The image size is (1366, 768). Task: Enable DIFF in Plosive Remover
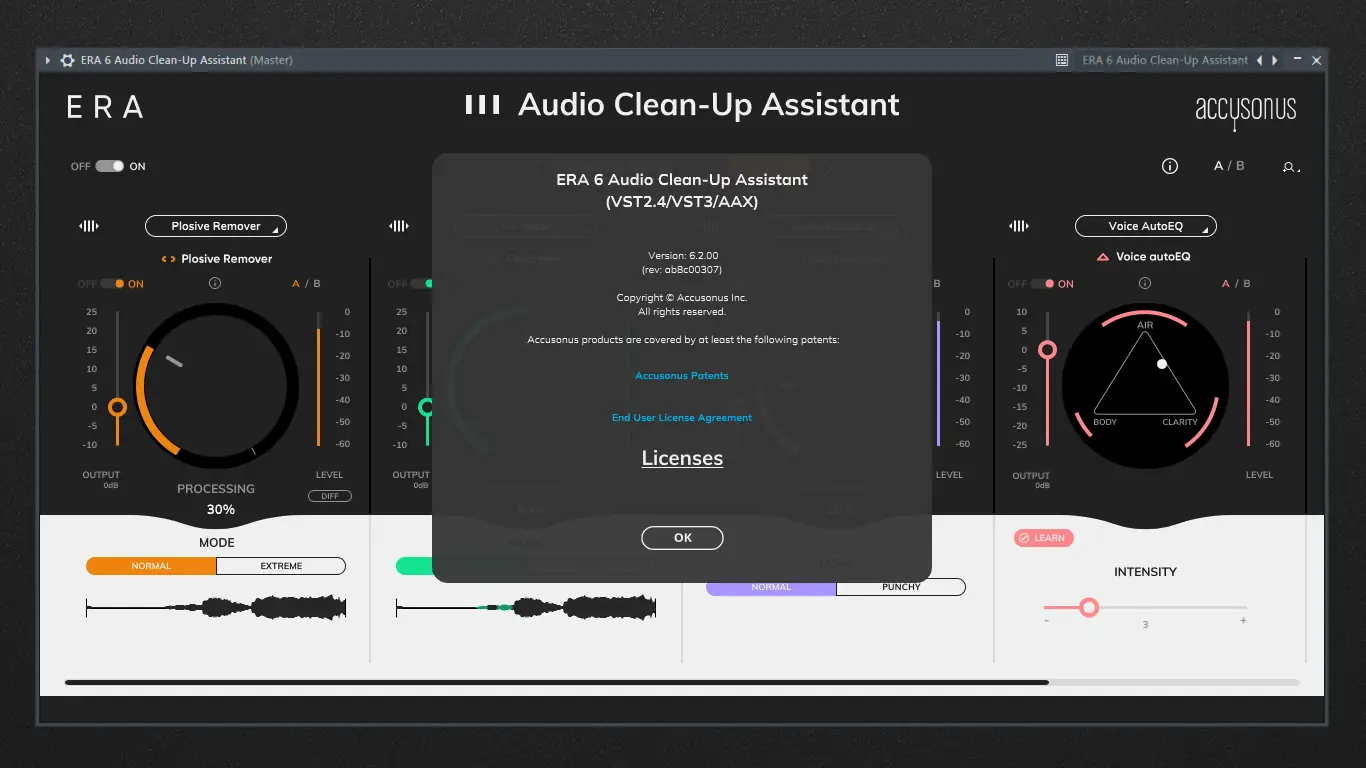330,496
